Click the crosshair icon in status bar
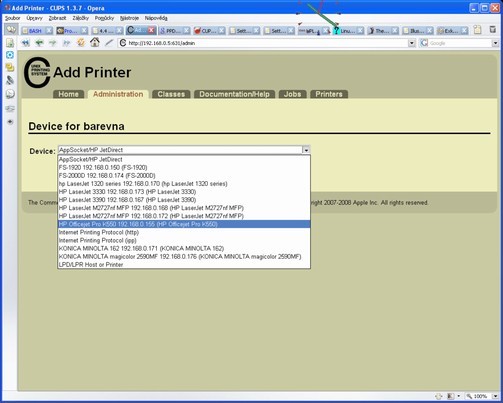Image resolution: width=503 pixels, height=403 pixels. (x=439, y=396)
